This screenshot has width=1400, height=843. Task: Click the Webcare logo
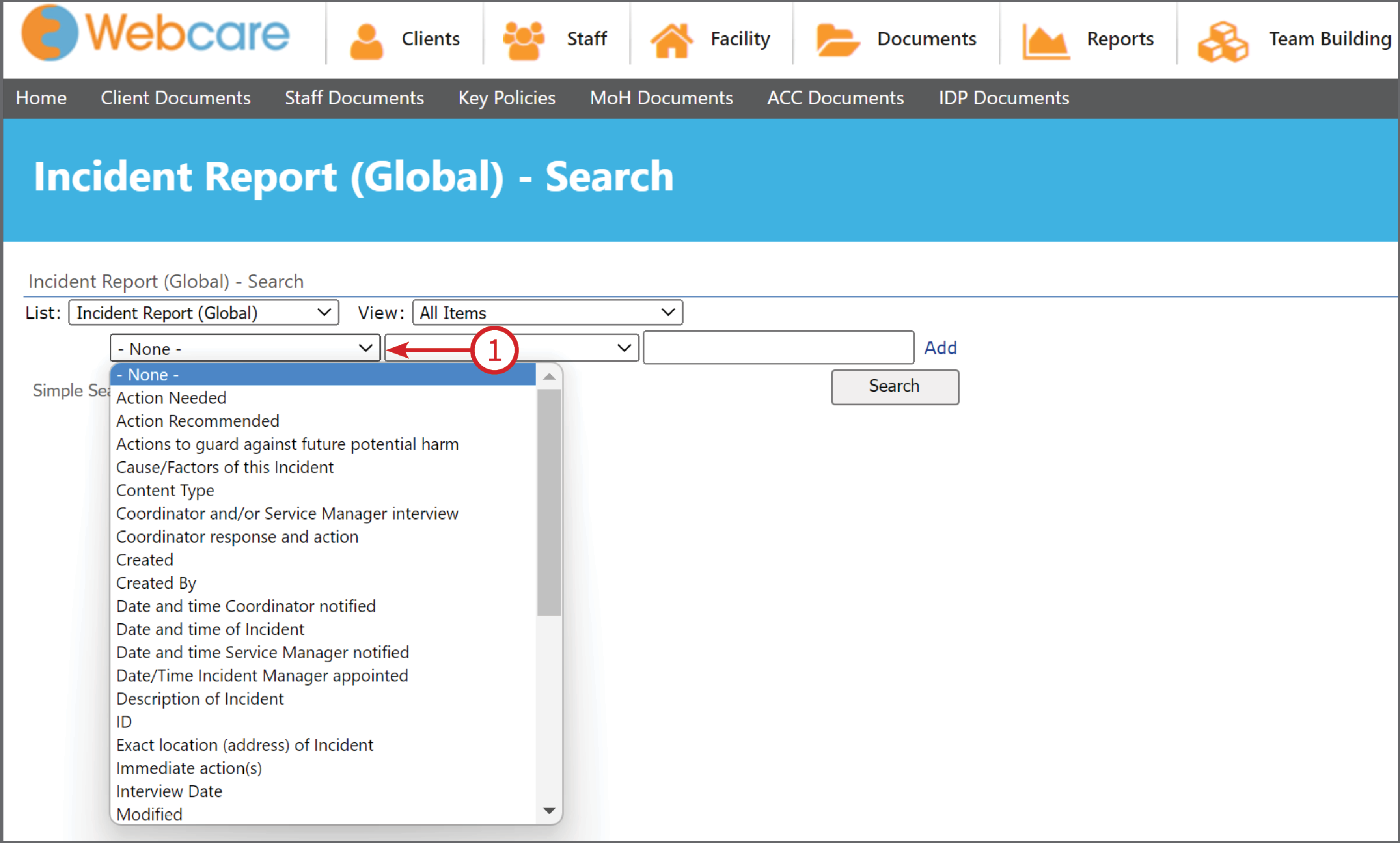tap(155, 33)
